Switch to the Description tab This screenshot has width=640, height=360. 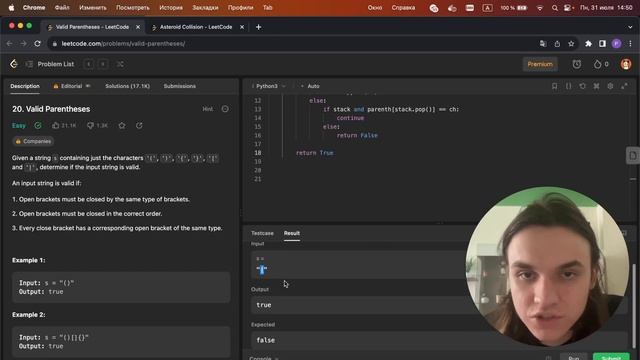25,86
